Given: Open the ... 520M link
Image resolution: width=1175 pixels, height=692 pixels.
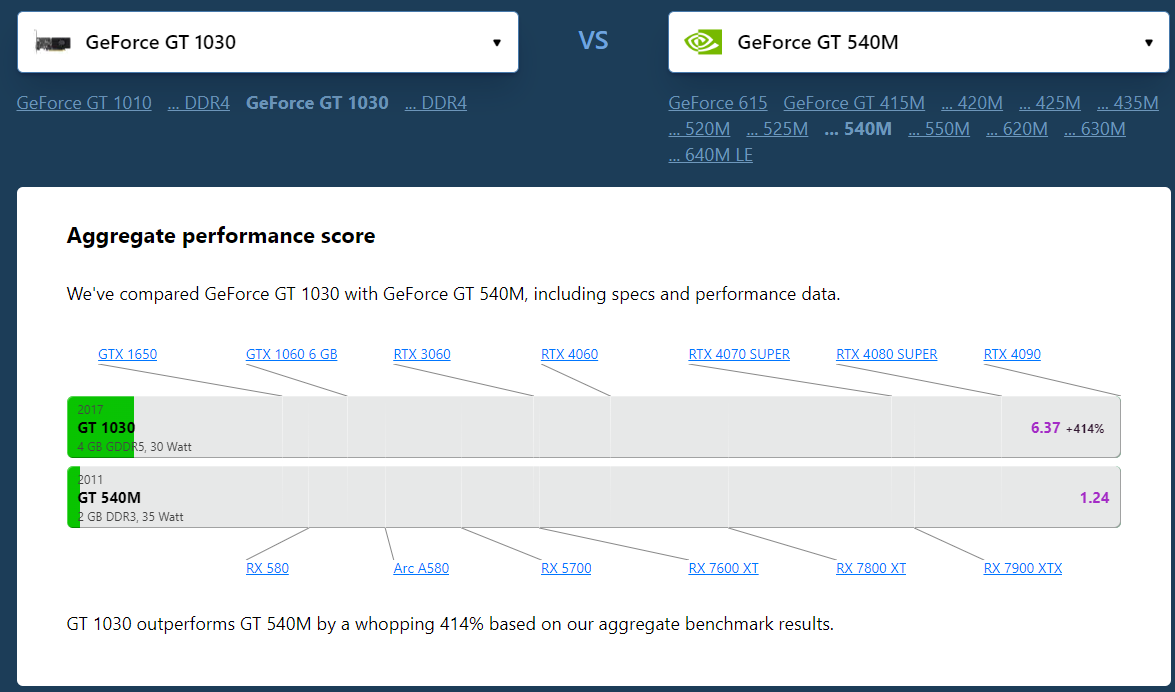Looking at the screenshot, I should pos(699,129).
